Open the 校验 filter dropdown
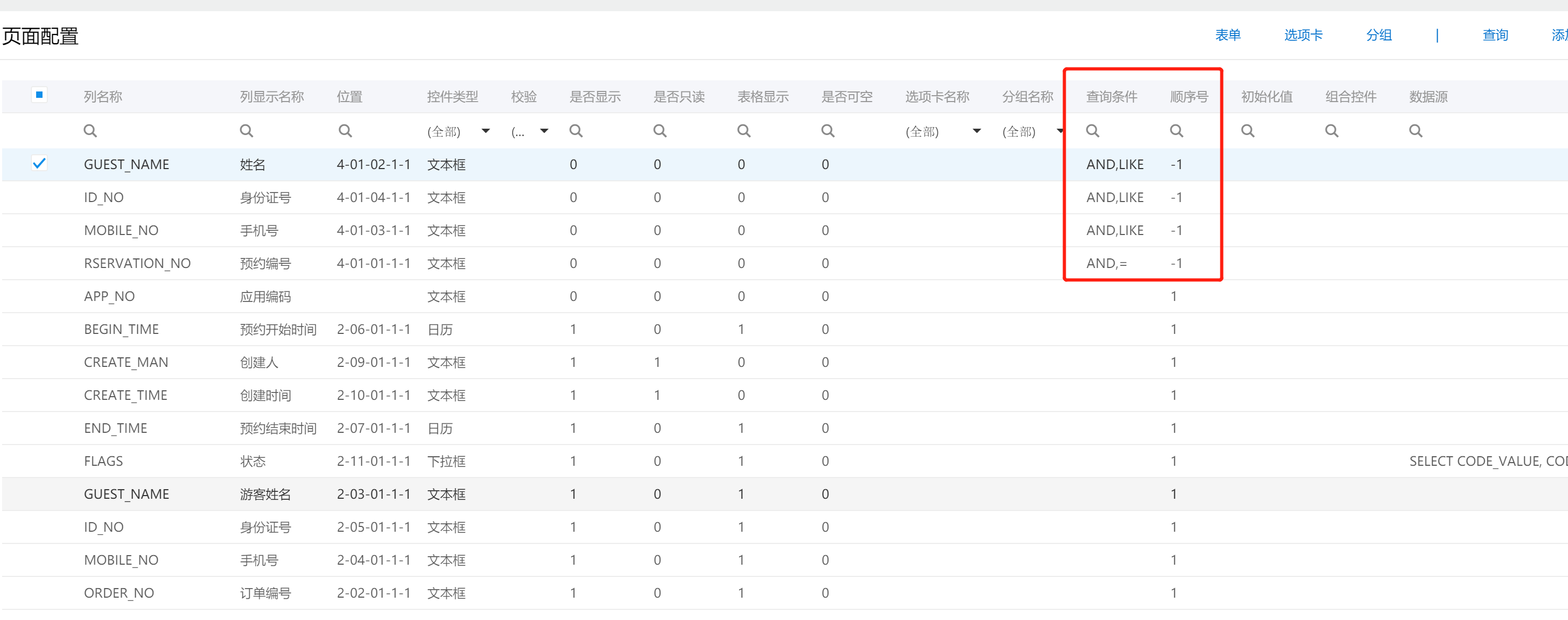 point(544,131)
